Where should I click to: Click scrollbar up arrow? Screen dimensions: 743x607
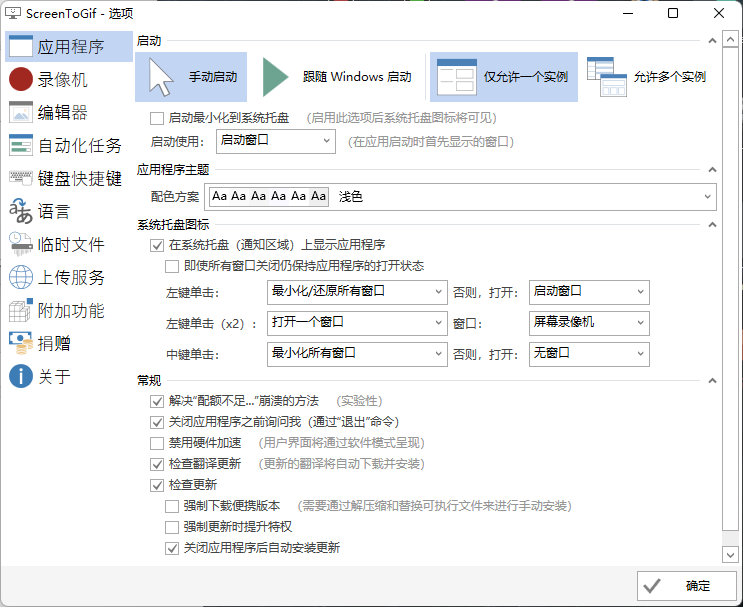point(730,39)
